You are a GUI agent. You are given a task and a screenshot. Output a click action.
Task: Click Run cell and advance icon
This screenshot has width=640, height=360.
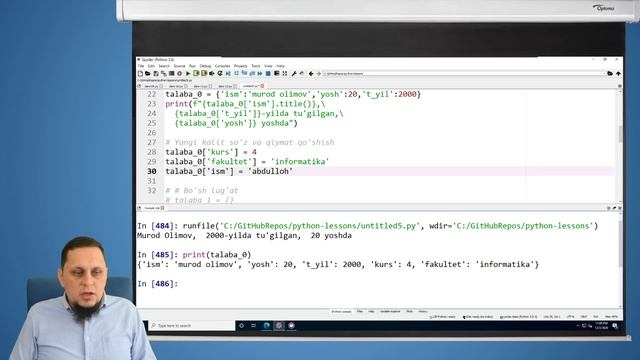click(x=204, y=73)
